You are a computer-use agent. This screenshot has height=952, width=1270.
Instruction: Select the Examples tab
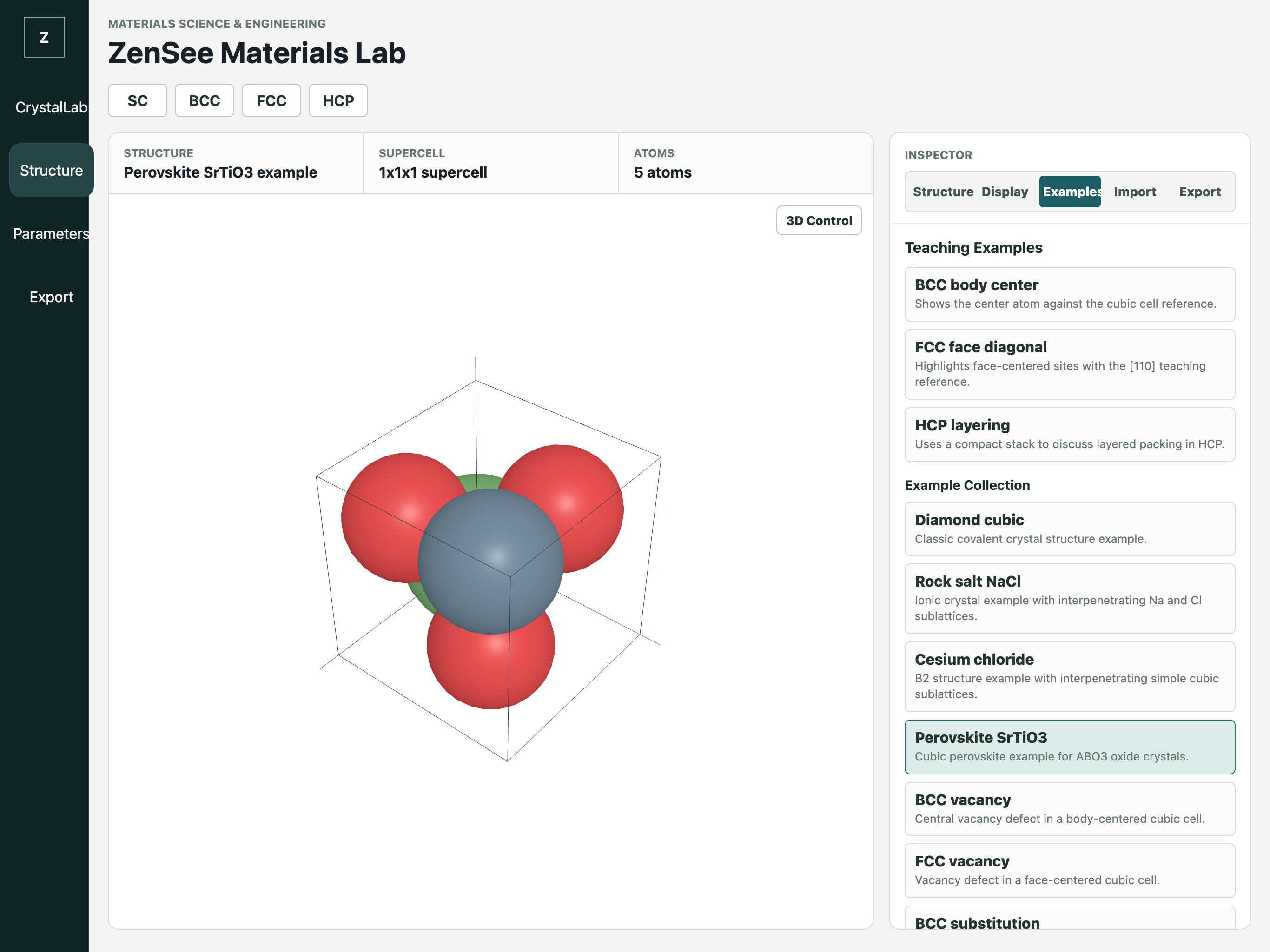click(1070, 192)
